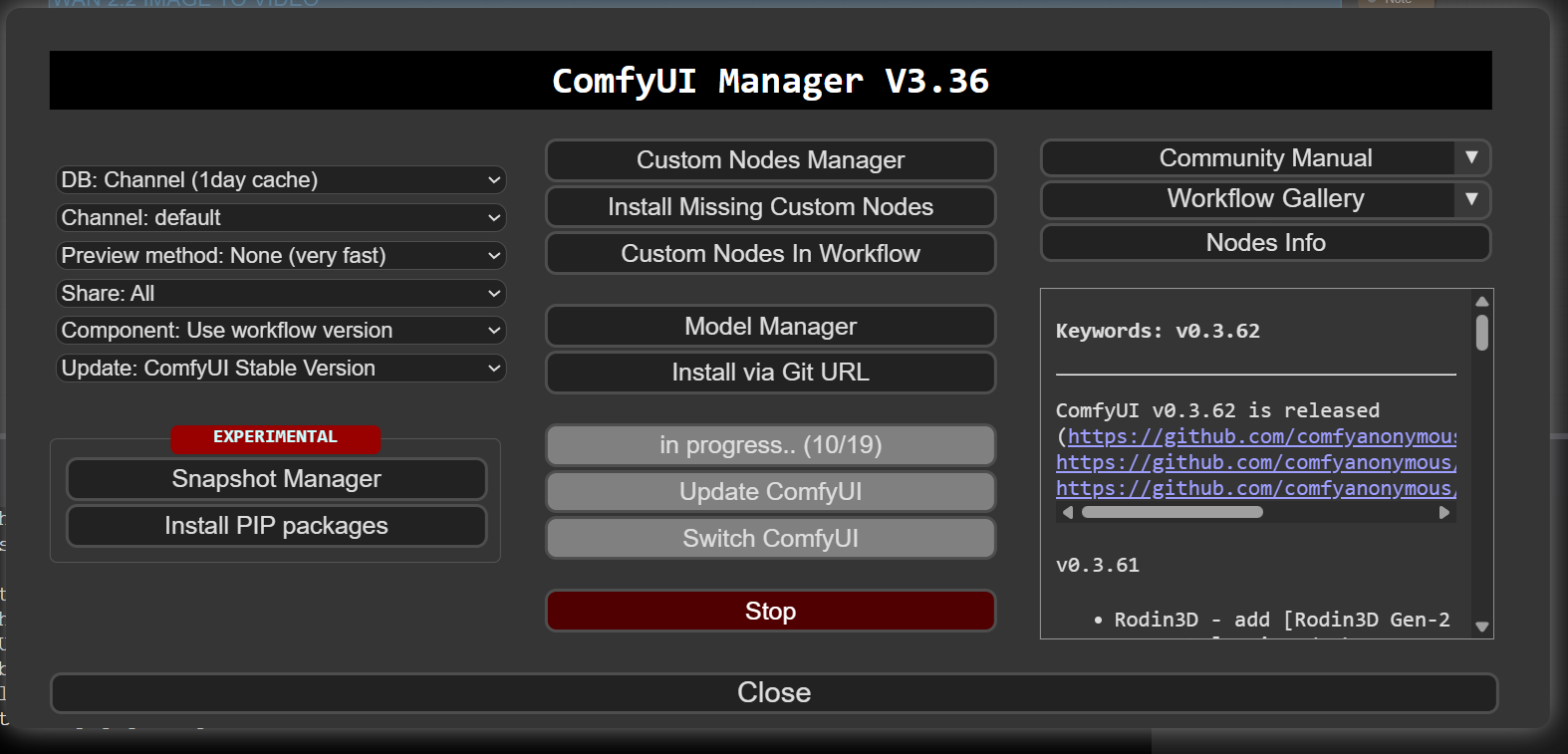Image resolution: width=1568 pixels, height=754 pixels.
Task: Select the Update ComfyUI Stable Version dropdown
Action: pos(281,369)
